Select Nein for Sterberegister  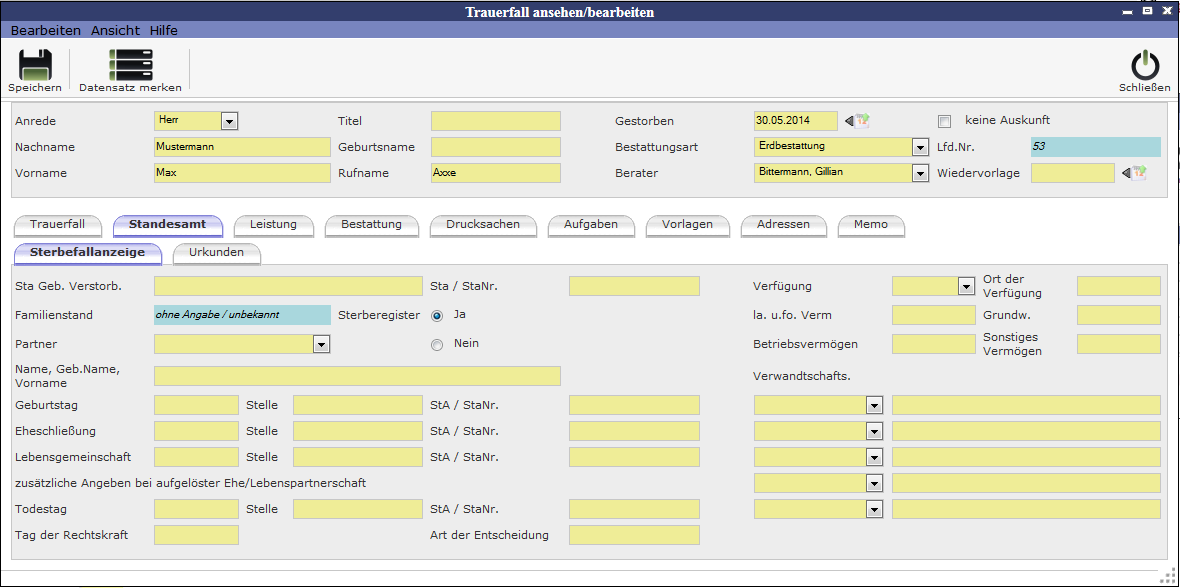[x=437, y=345]
